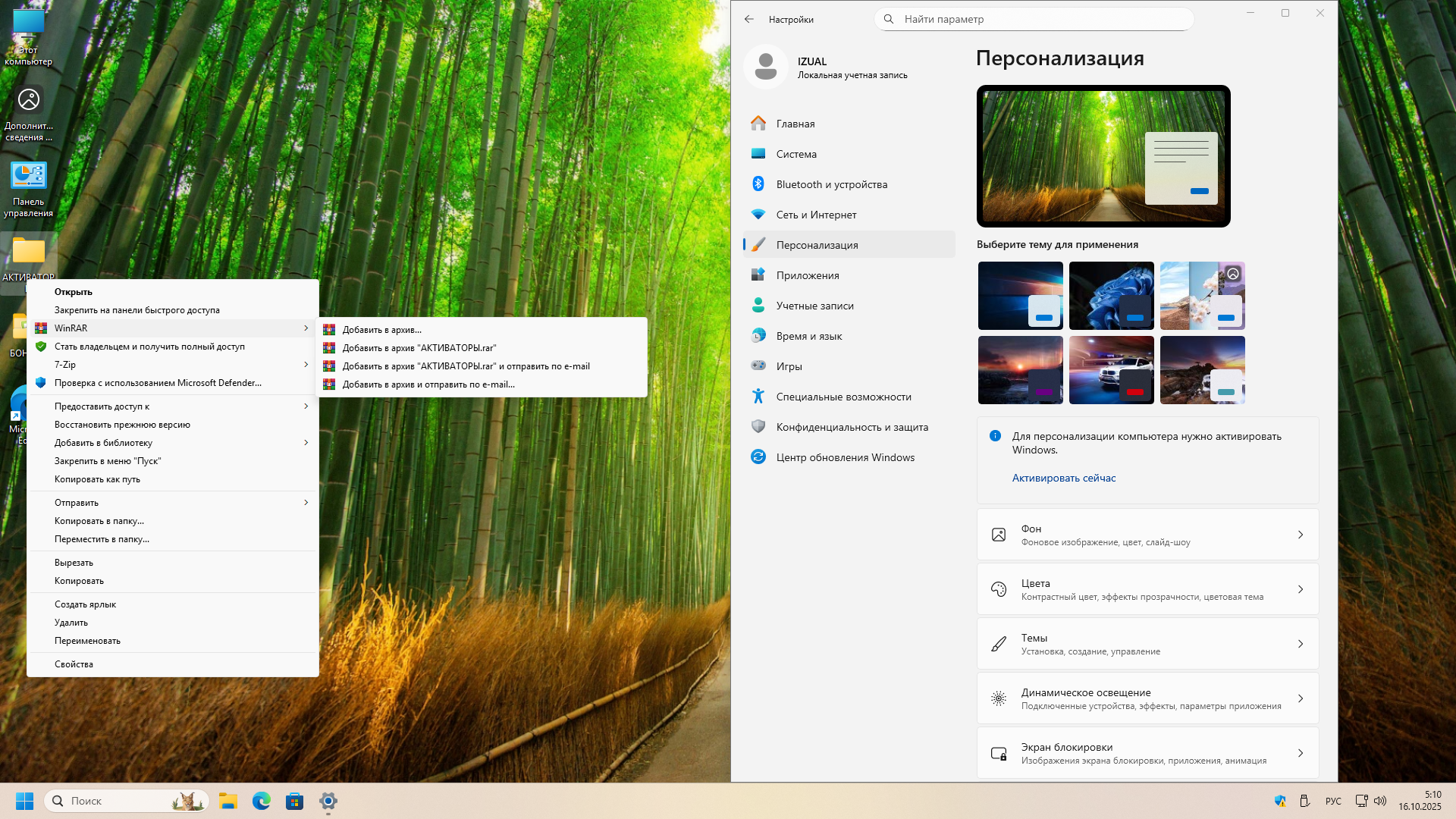Click the back arrow in Настройки
The image size is (1456, 819).
[749, 19]
